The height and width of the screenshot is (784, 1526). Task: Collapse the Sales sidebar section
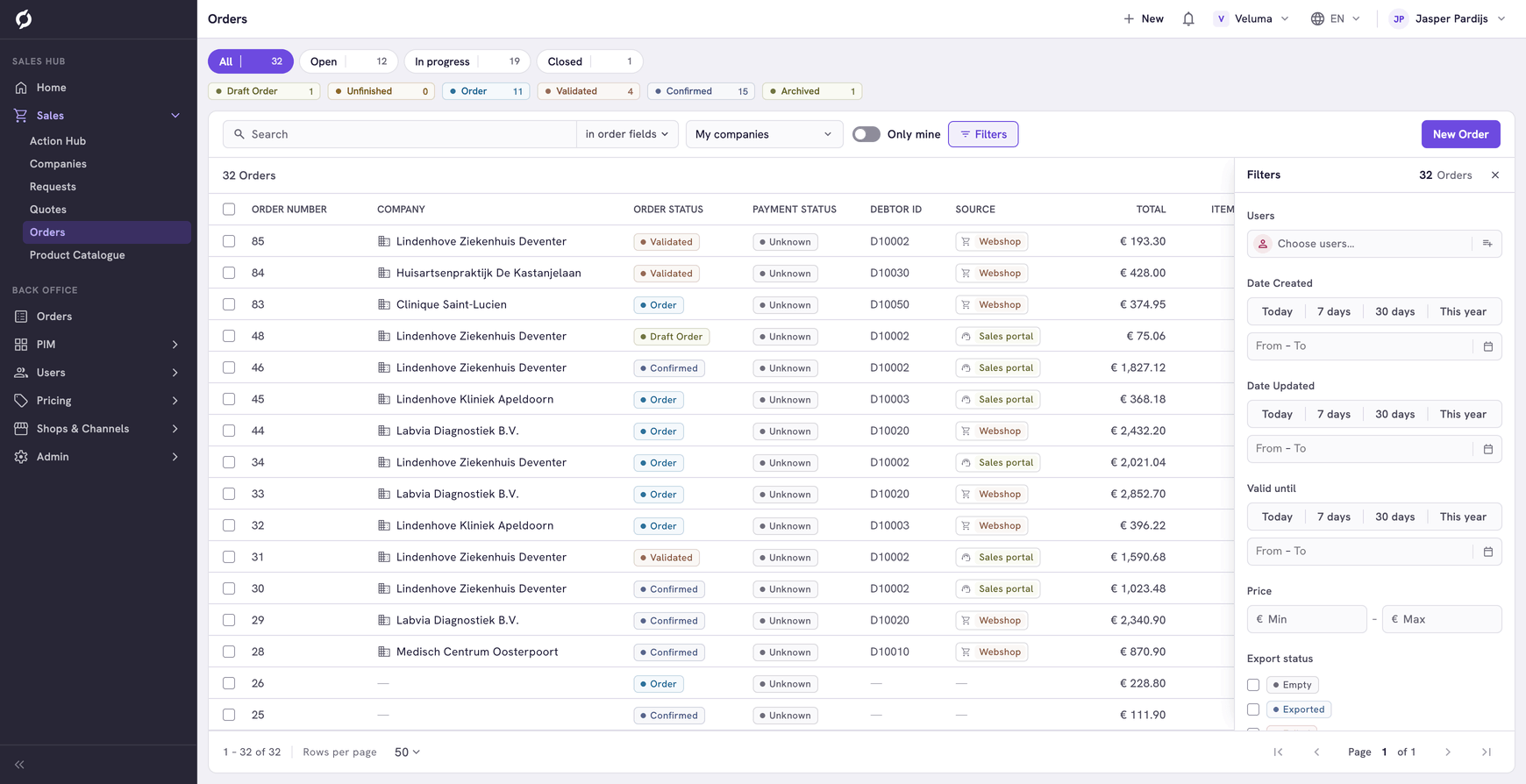[175, 116]
